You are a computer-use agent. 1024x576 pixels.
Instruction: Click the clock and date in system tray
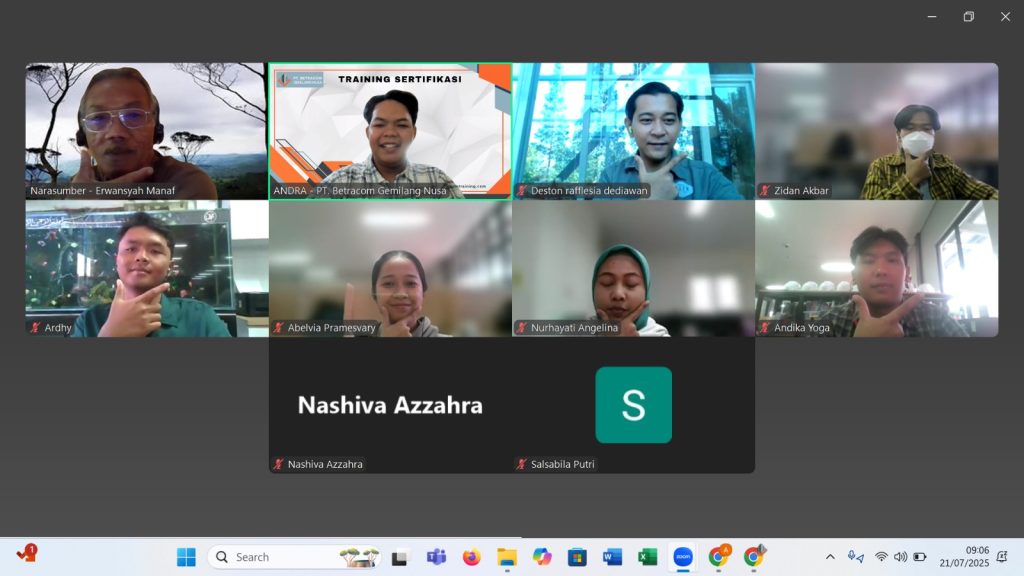(x=977, y=556)
